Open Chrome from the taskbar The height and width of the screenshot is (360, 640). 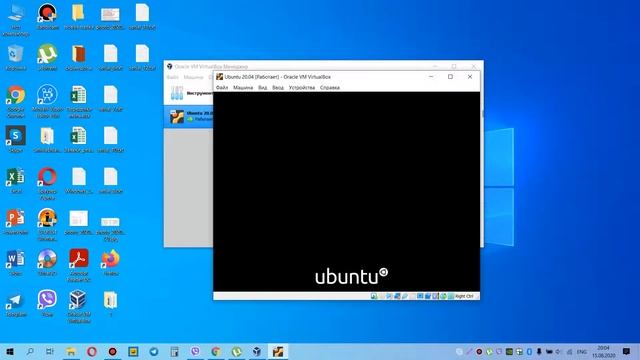click(216, 351)
